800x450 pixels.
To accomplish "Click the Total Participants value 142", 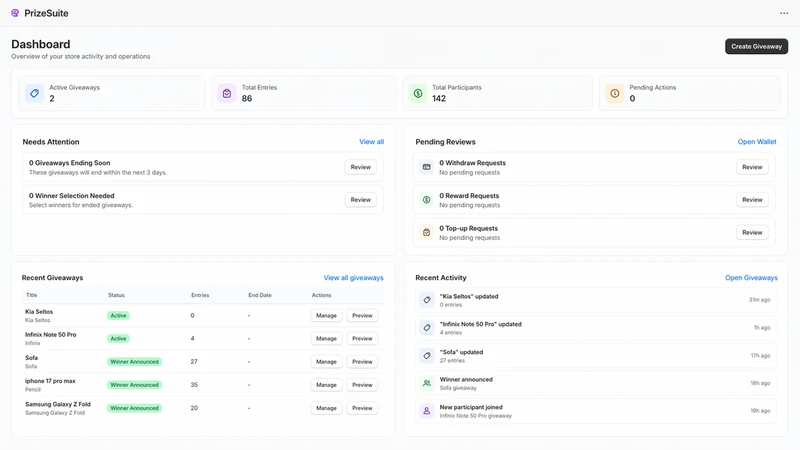I will (x=439, y=98).
